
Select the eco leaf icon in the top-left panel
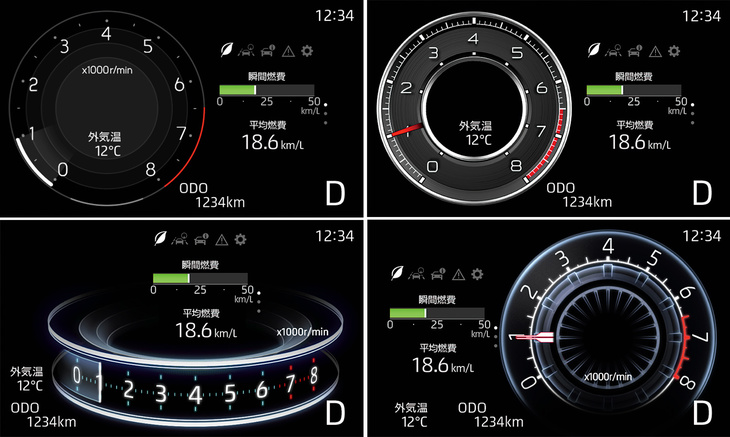point(229,49)
